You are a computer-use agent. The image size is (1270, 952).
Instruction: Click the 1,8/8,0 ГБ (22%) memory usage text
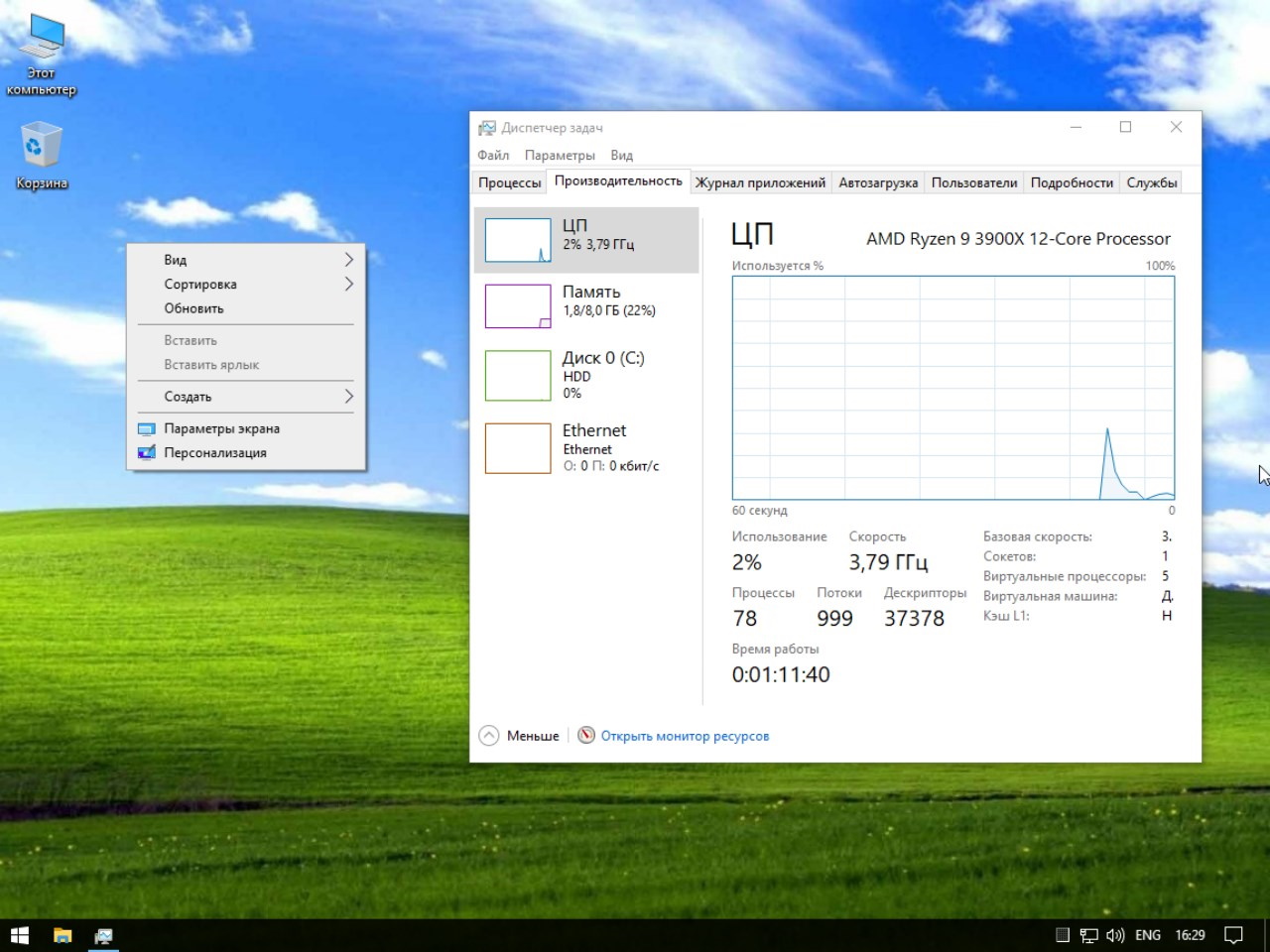609,310
